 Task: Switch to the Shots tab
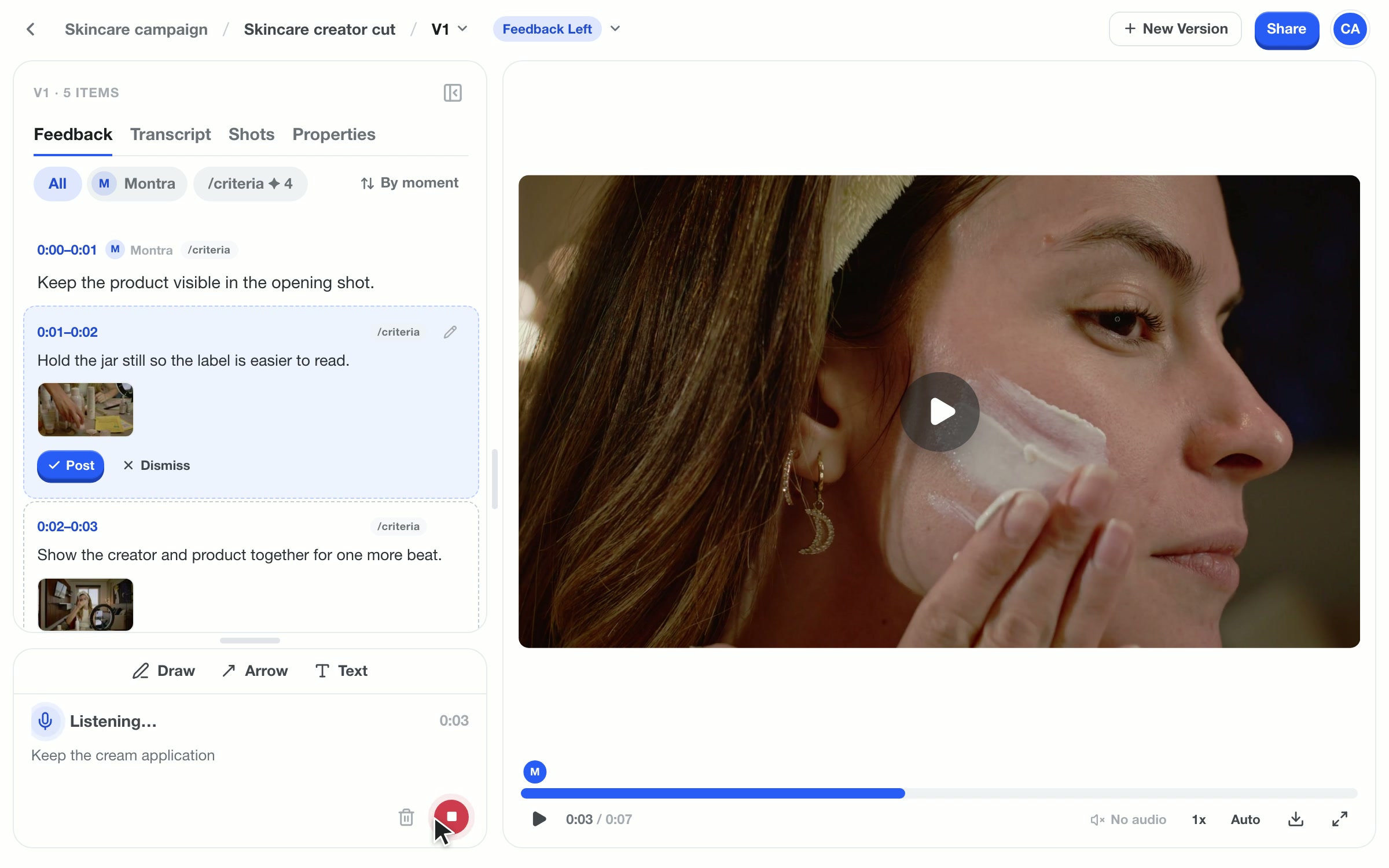coord(251,134)
